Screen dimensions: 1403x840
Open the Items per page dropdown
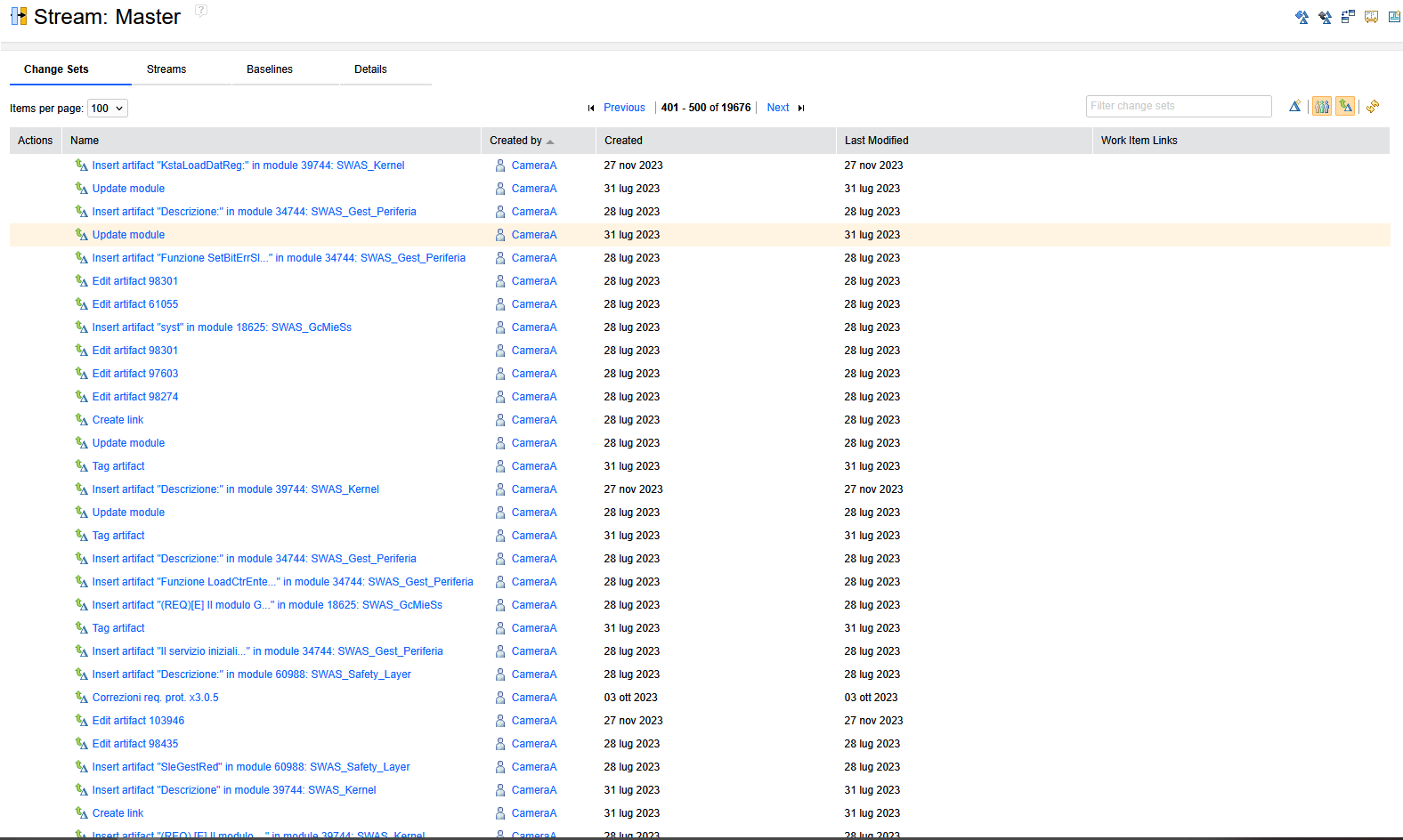(108, 109)
